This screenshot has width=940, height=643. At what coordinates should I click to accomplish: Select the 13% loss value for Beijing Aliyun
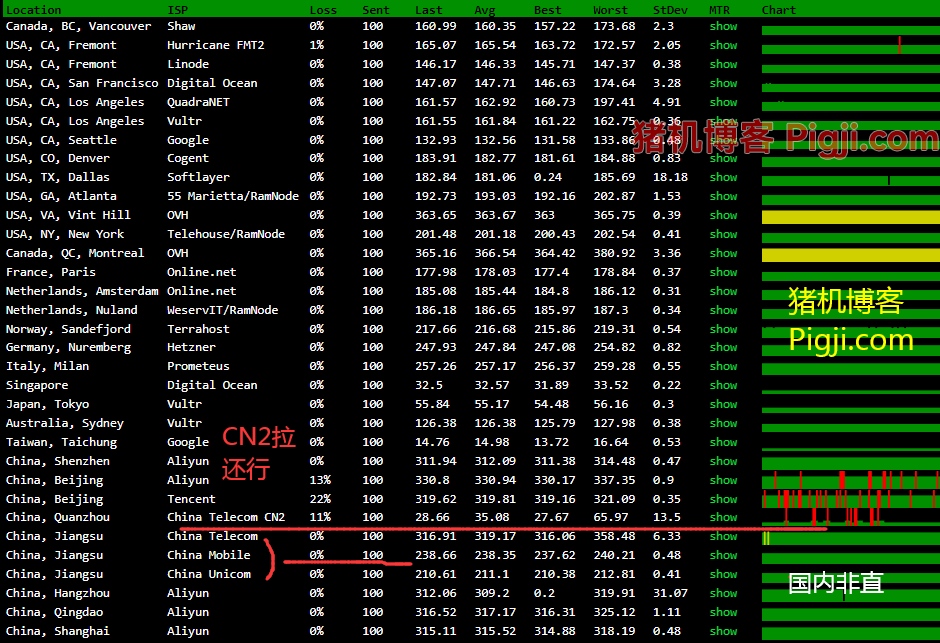(x=320, y=481)
